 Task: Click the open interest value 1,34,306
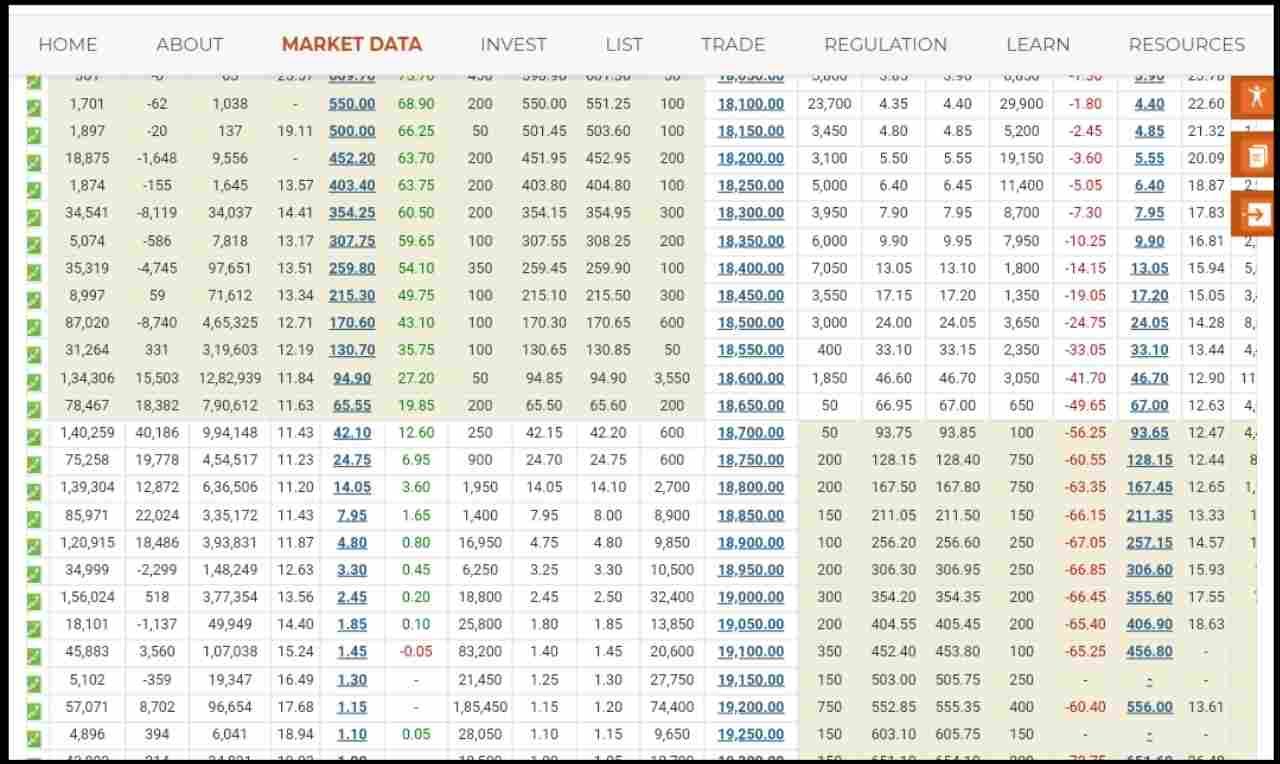point(88,378)
